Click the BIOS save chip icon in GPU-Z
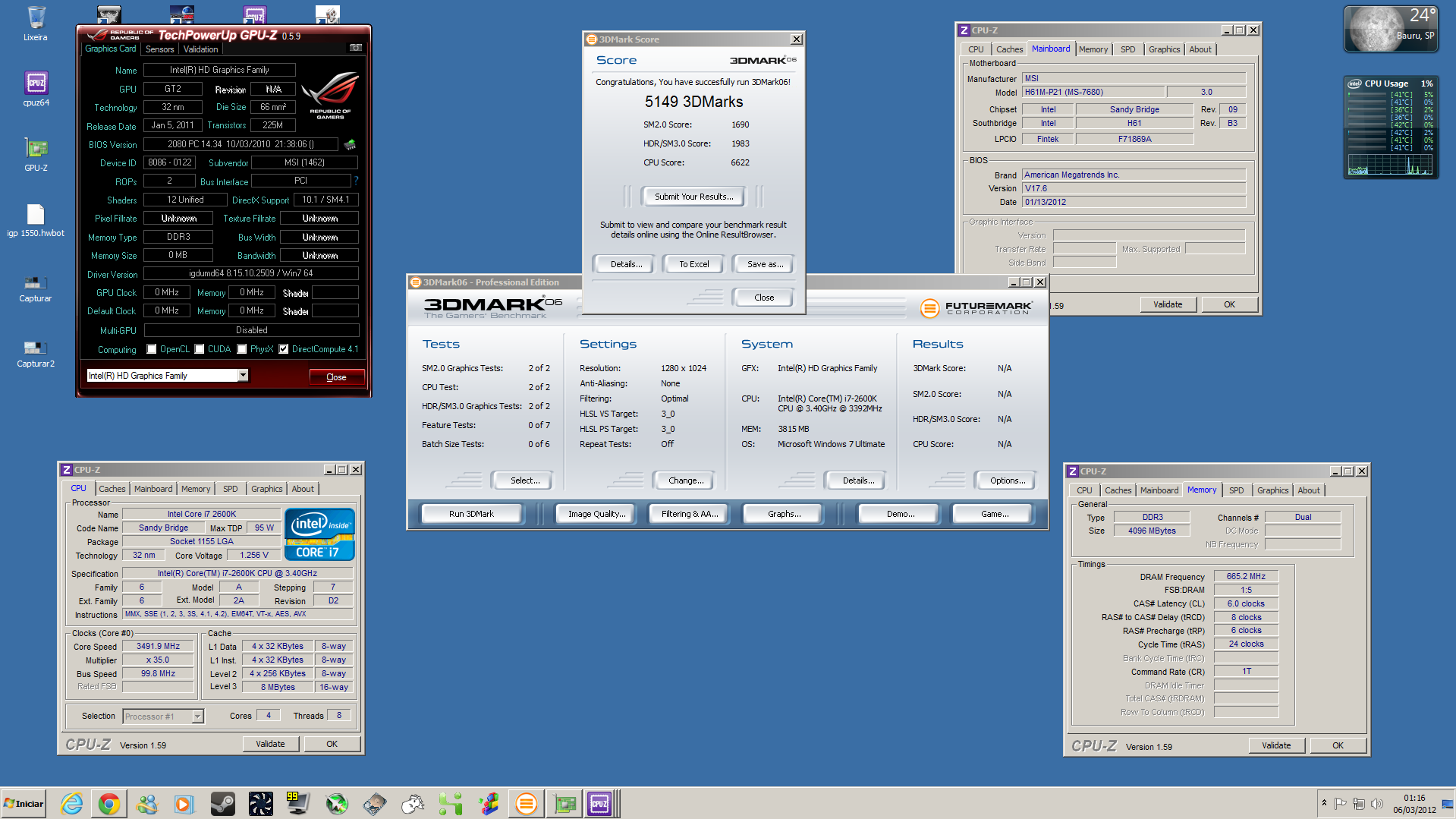The width and height of the screenshot is (1456, 819). [x=350, y=144]
